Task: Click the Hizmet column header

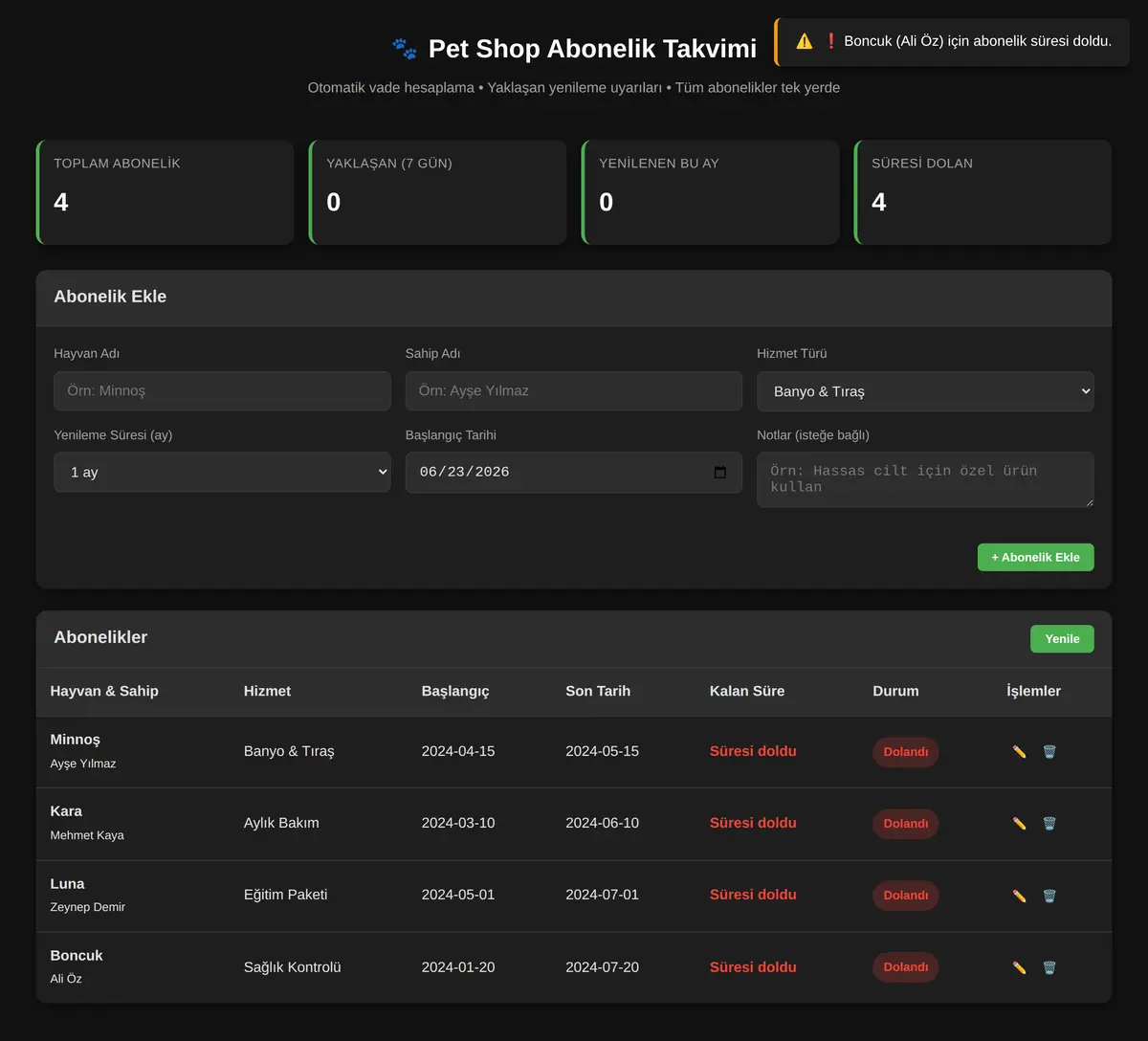Action: [267, 691]
